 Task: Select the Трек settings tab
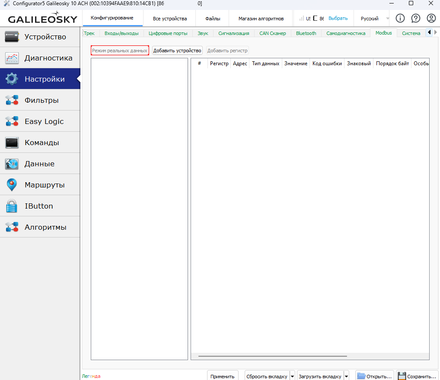tap(89, 33)
